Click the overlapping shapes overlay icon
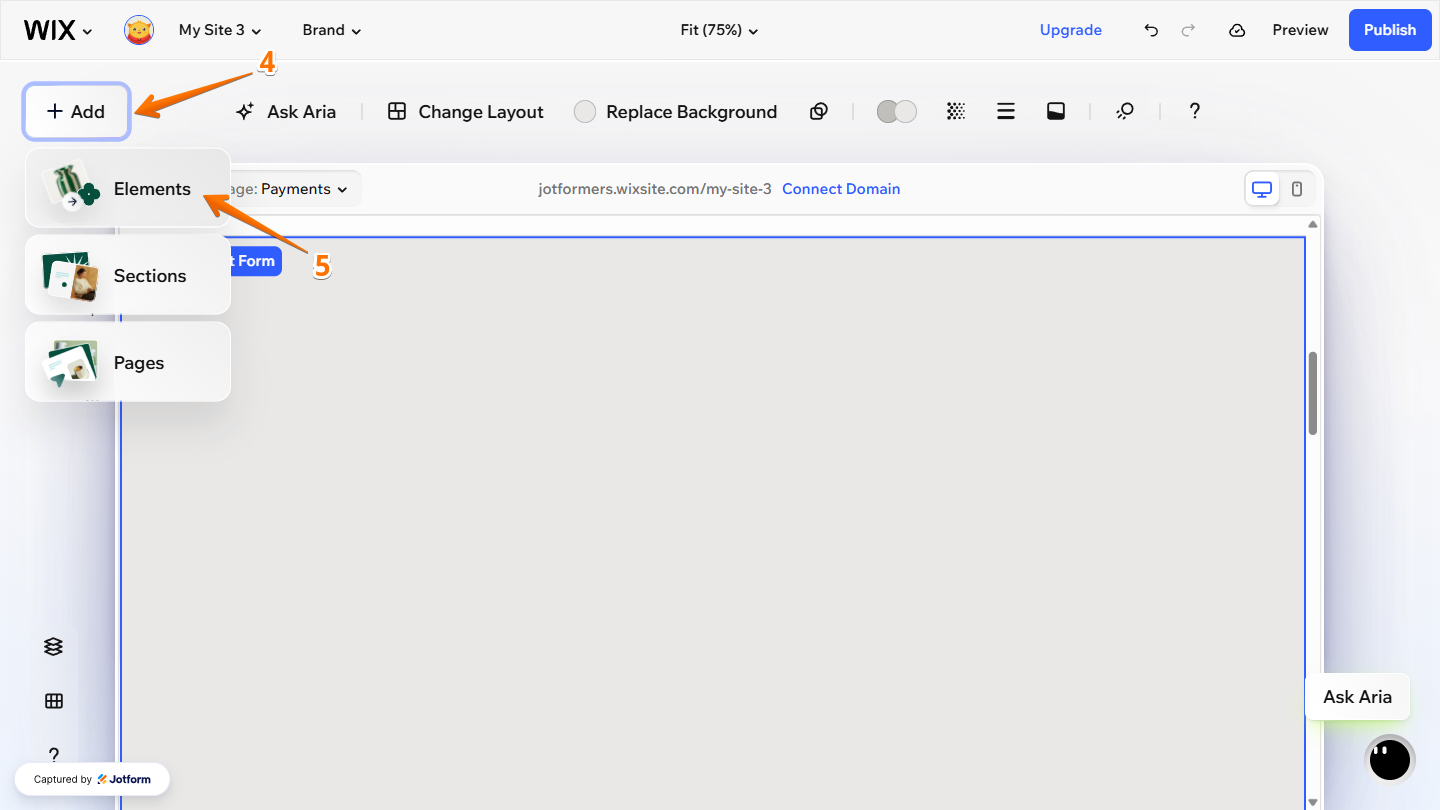The height and width of the screenshot is (810, 1440). [819, 111]
